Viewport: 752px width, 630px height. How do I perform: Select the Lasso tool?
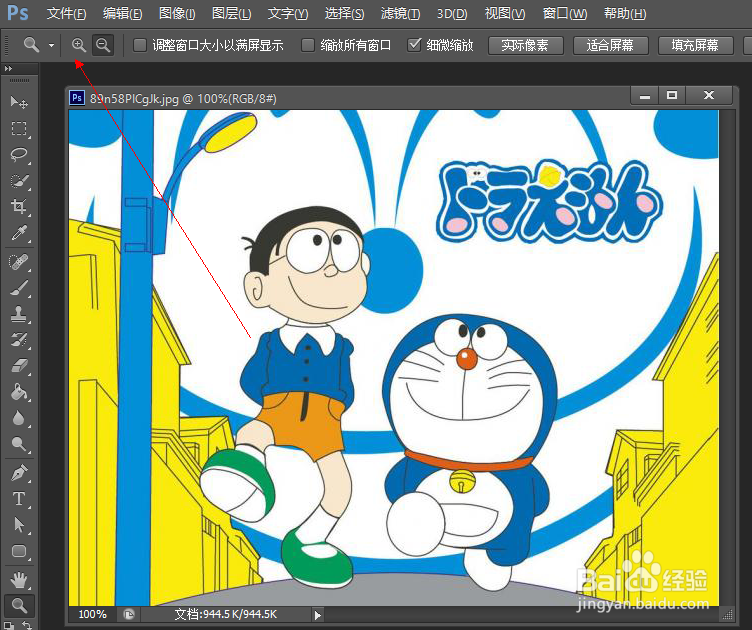(x=19, y=154)
